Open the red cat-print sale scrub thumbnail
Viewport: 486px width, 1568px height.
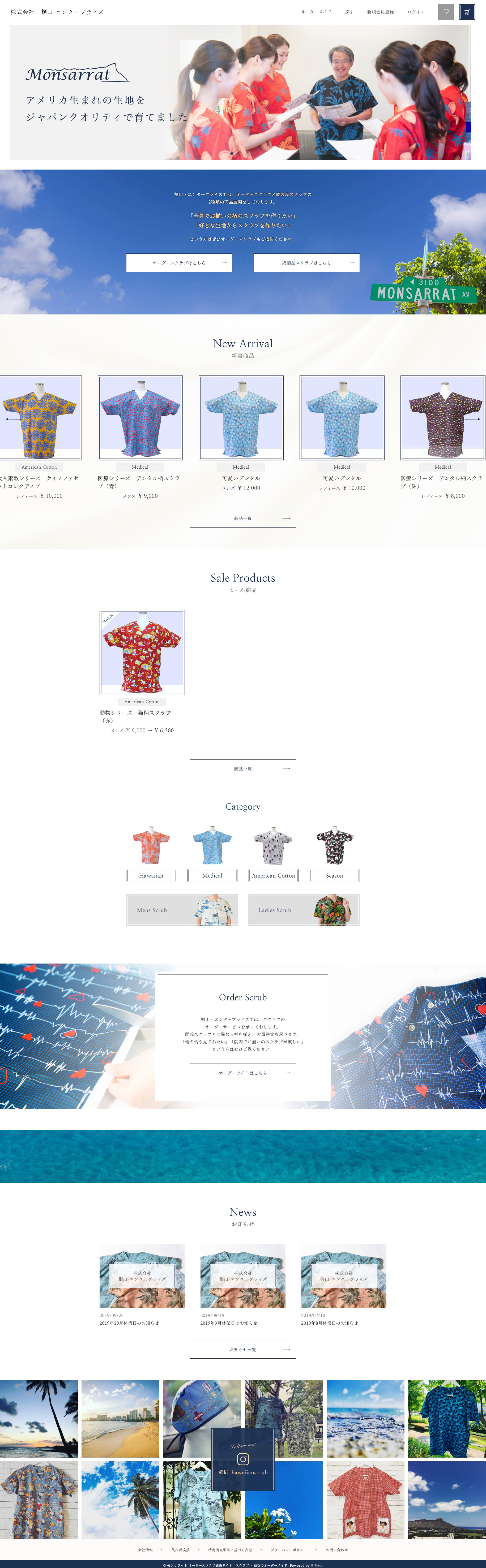(142, 652)
